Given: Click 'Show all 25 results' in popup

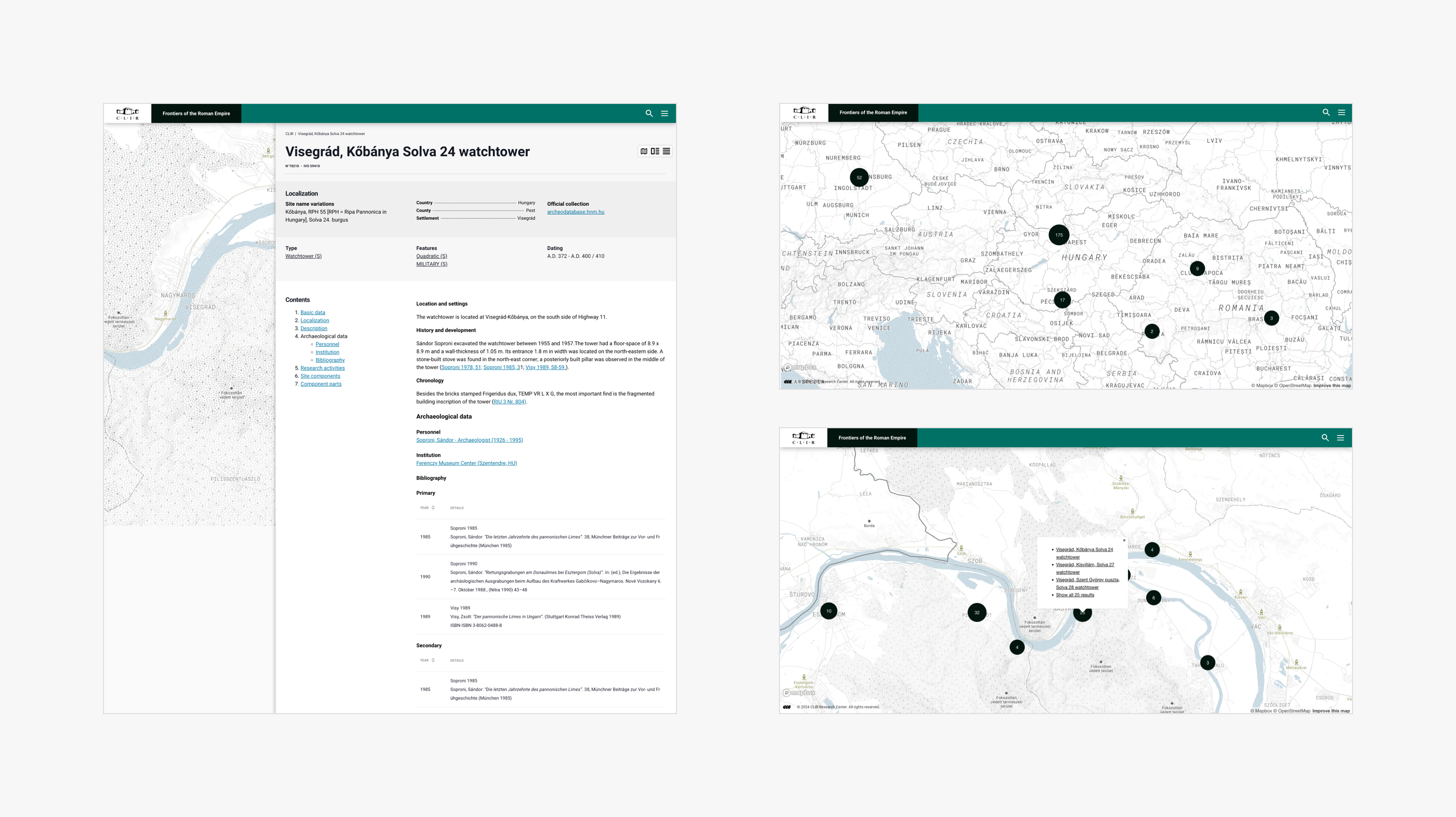Looking at the screenshot, I should (x=1074, y=595).
